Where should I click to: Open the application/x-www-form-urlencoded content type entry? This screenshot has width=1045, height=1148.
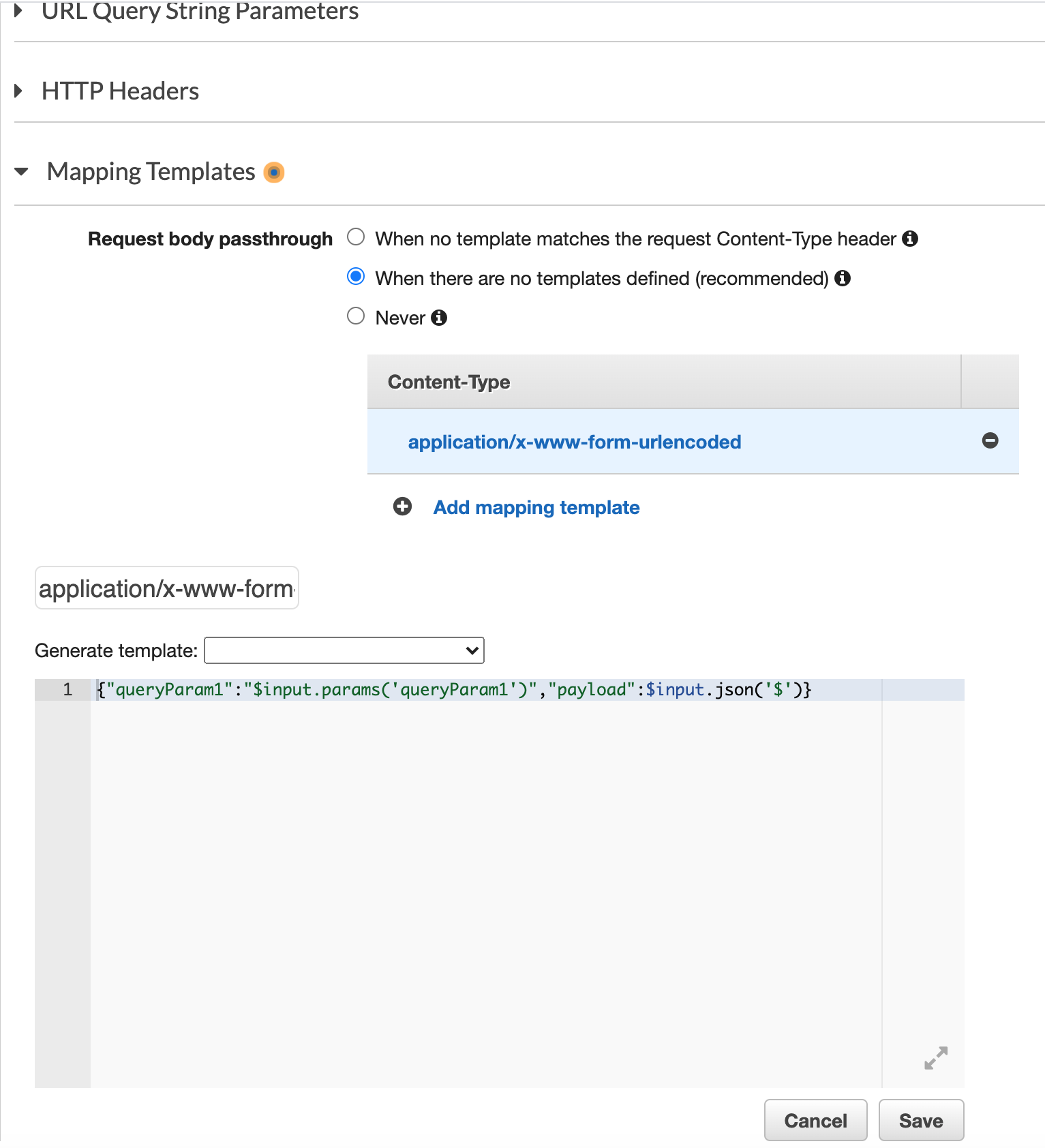tap(574, 442)
